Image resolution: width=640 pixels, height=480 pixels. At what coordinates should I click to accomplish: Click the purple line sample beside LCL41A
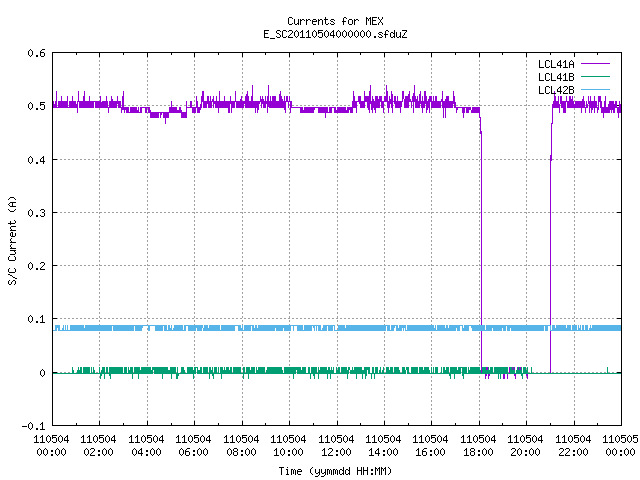coord(595,64)
